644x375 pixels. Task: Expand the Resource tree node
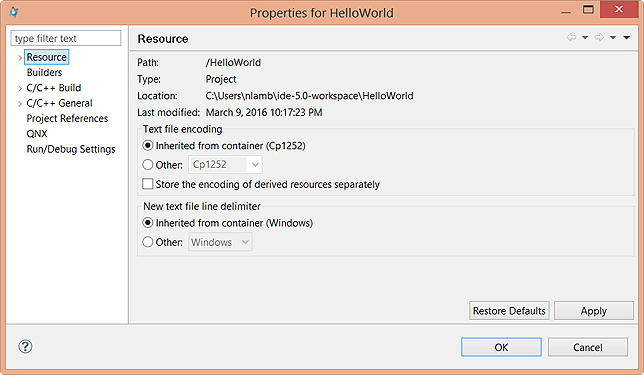[x=20, y=58]
